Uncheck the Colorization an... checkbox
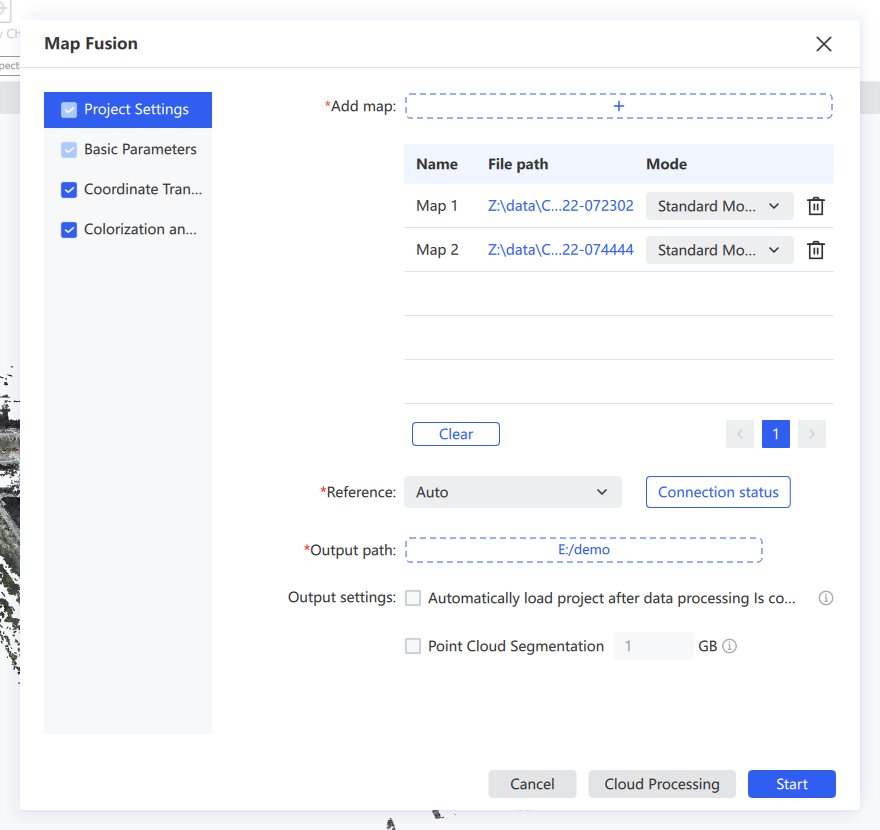Viewport: 880px width, 830px height. coord(69,230)
